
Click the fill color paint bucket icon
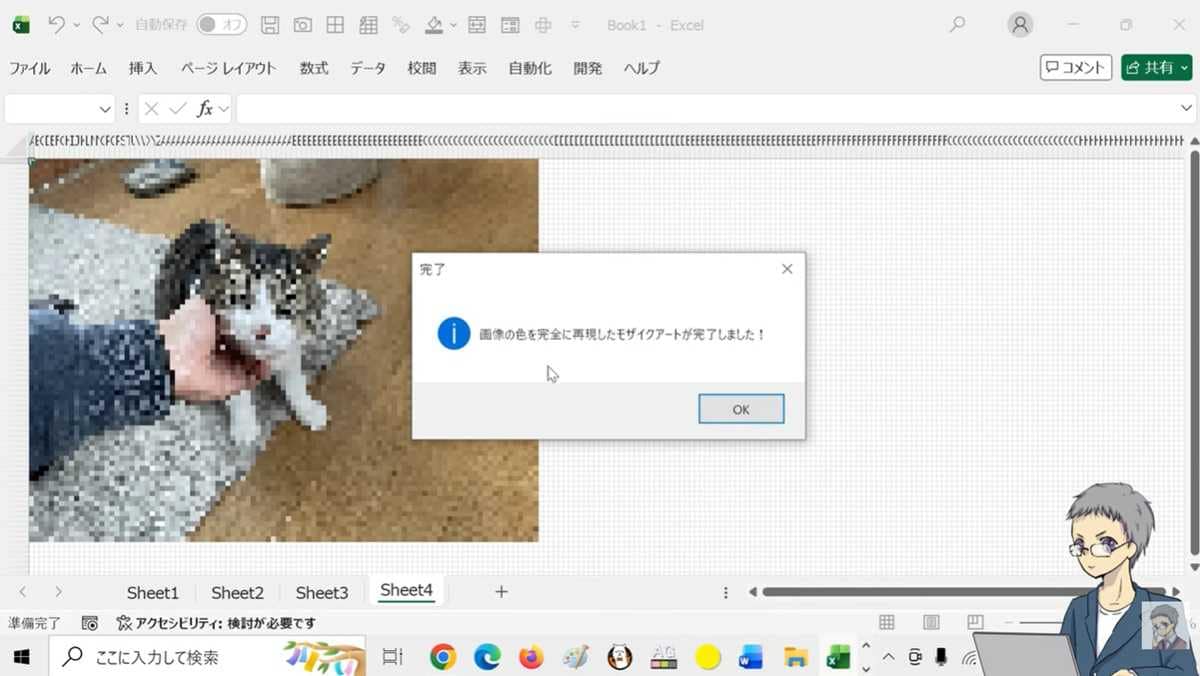tap(434, 25)
